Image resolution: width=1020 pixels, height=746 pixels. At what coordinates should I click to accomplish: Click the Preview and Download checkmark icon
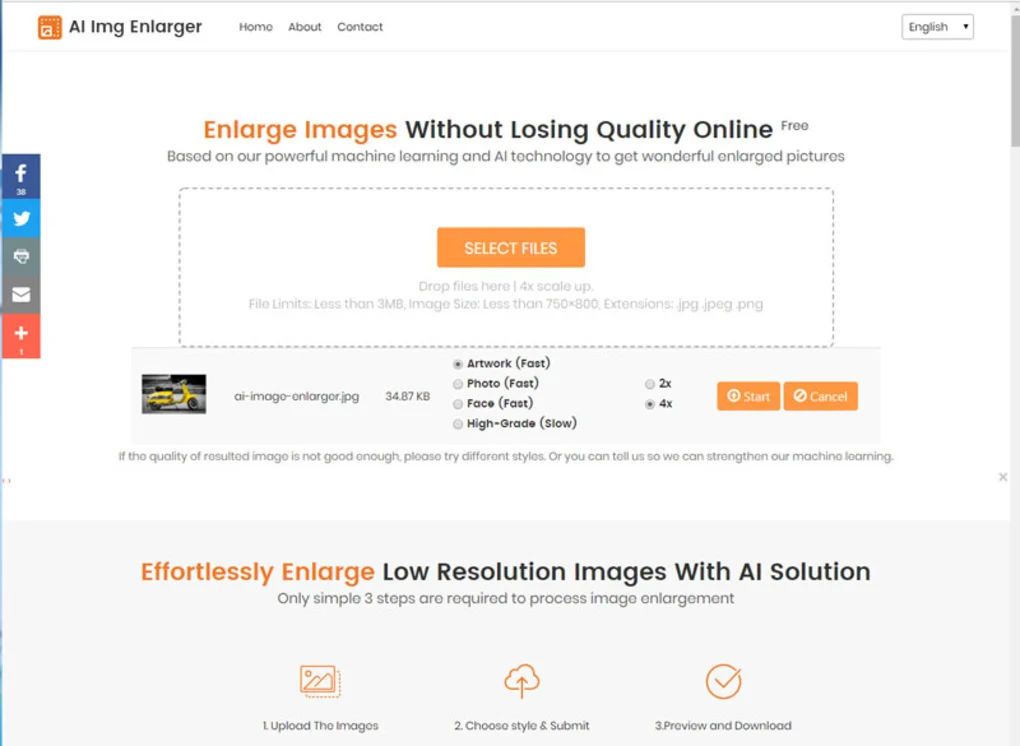[x=723, y=681]
